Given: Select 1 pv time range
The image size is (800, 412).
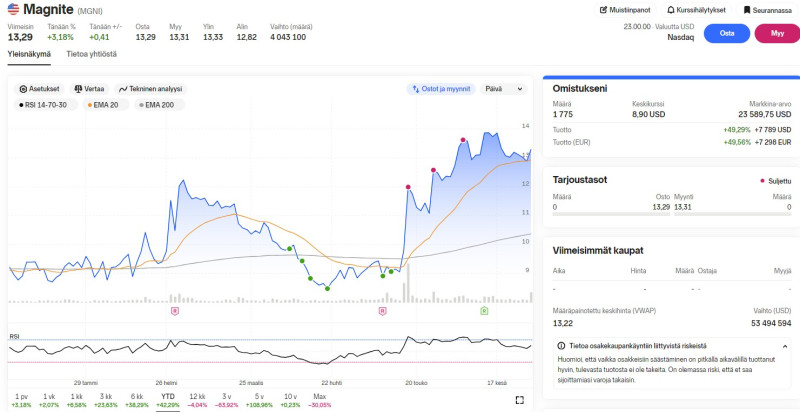Looking at the screenshot, I should point(21,400).
